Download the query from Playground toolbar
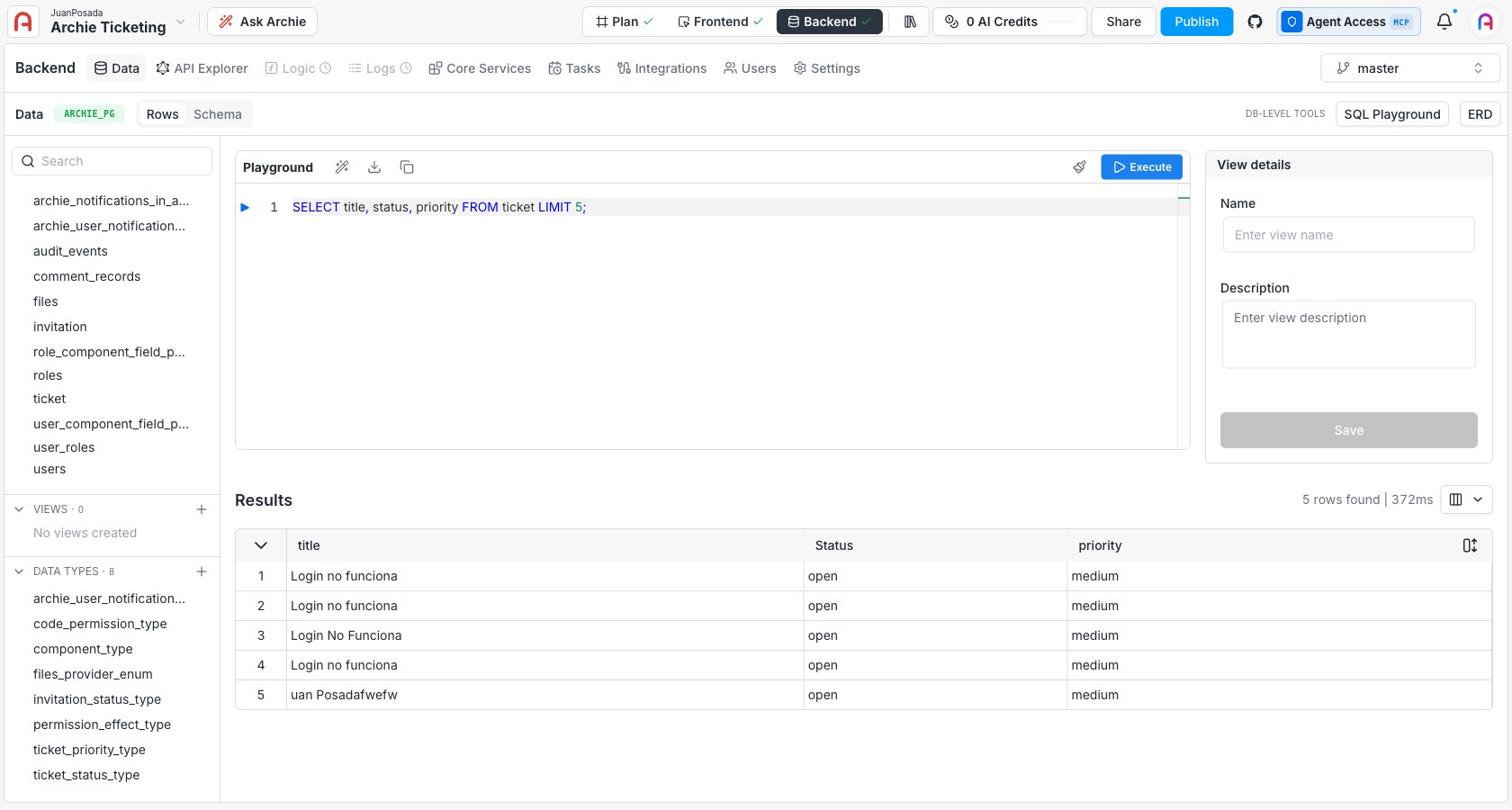This screenshot has height=810, width=1512. click(x=374, y=167)
